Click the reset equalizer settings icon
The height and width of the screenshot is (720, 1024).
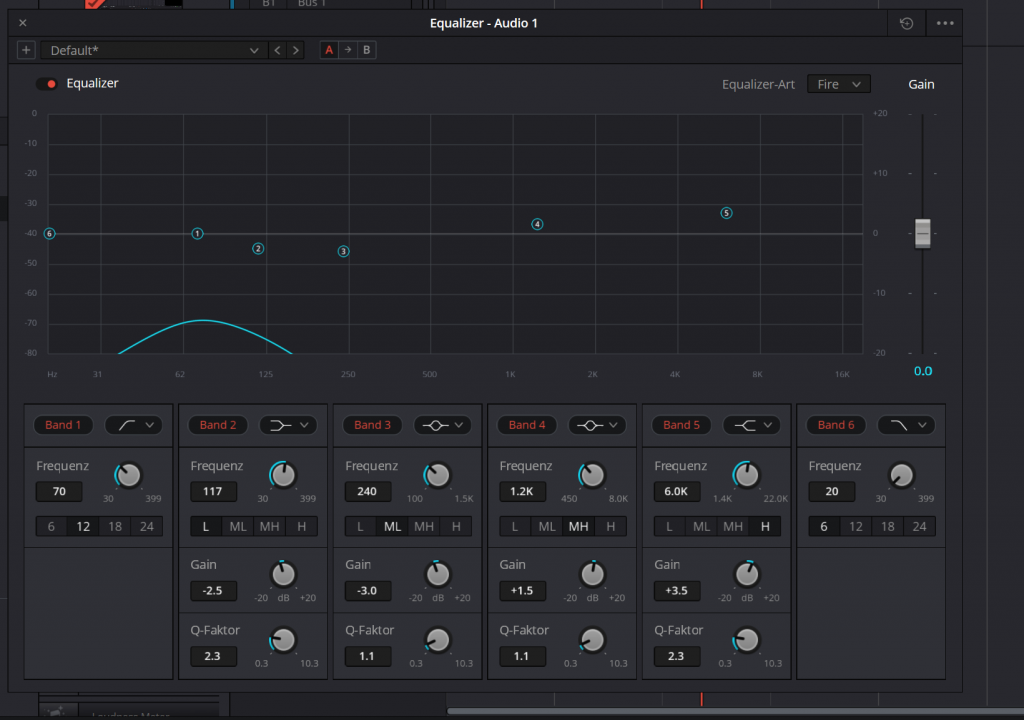906,23
